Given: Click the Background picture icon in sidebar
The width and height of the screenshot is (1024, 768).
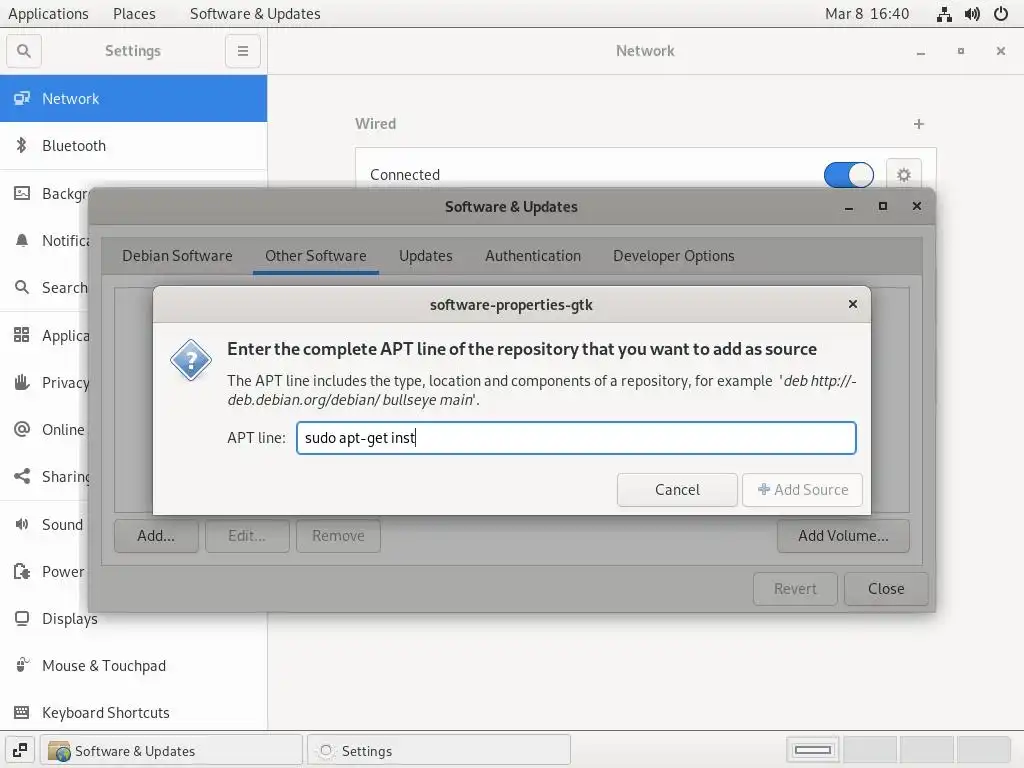Looking at the screenshot, I should [x=22, y=193].
